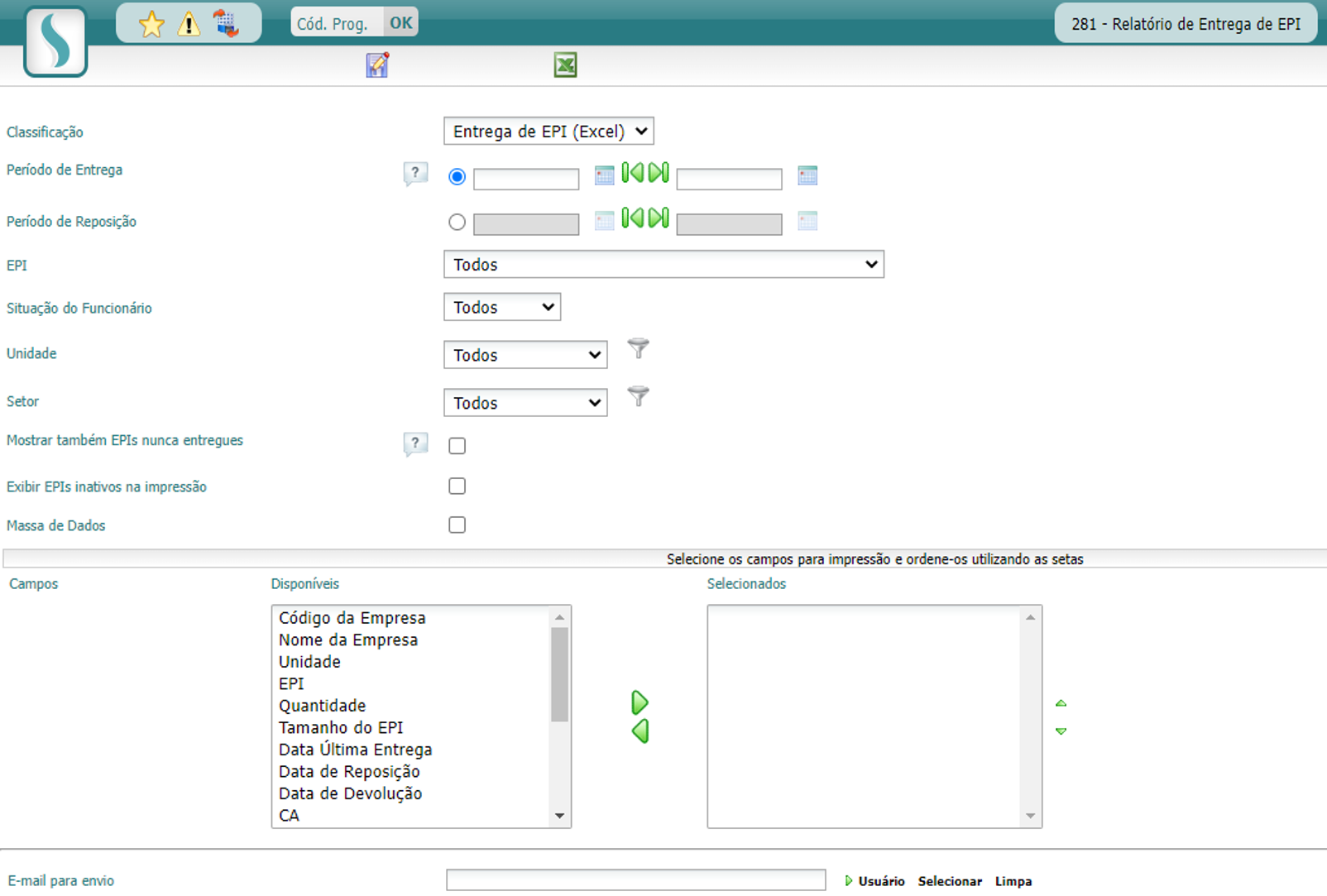This screenshot has width=1327, height=896.
Task: Click the Selecionar link for e-mail
Action: 950,881
